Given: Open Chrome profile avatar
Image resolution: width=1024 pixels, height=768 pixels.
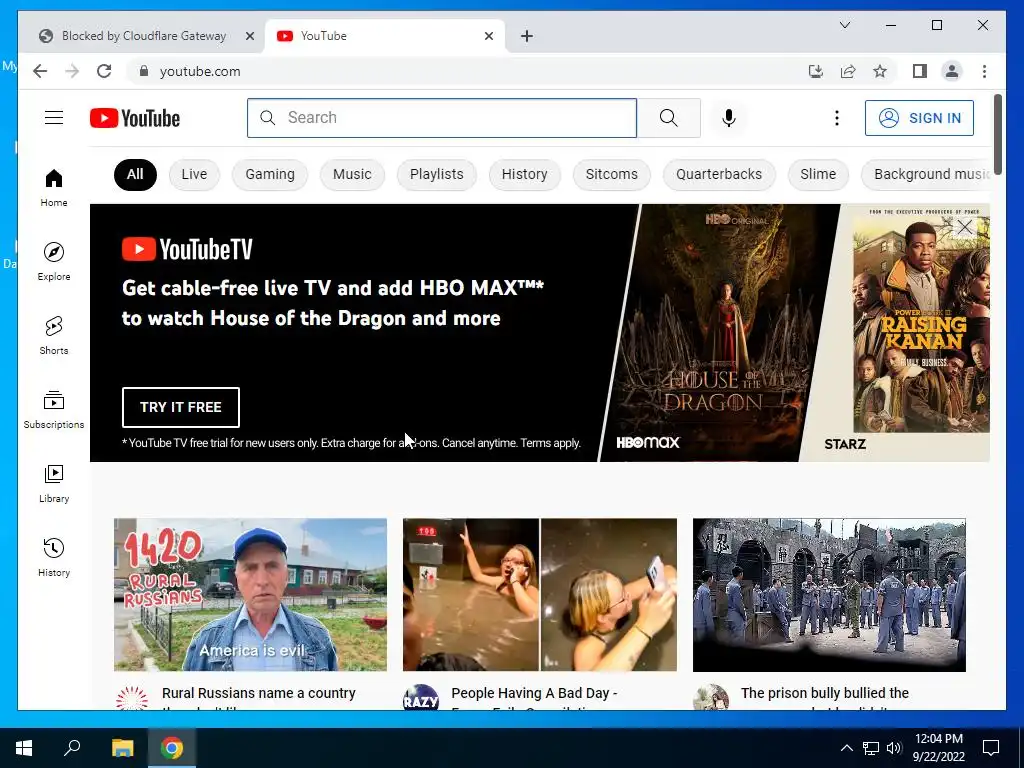Looking at the screenshot, I should coord(952,71).
